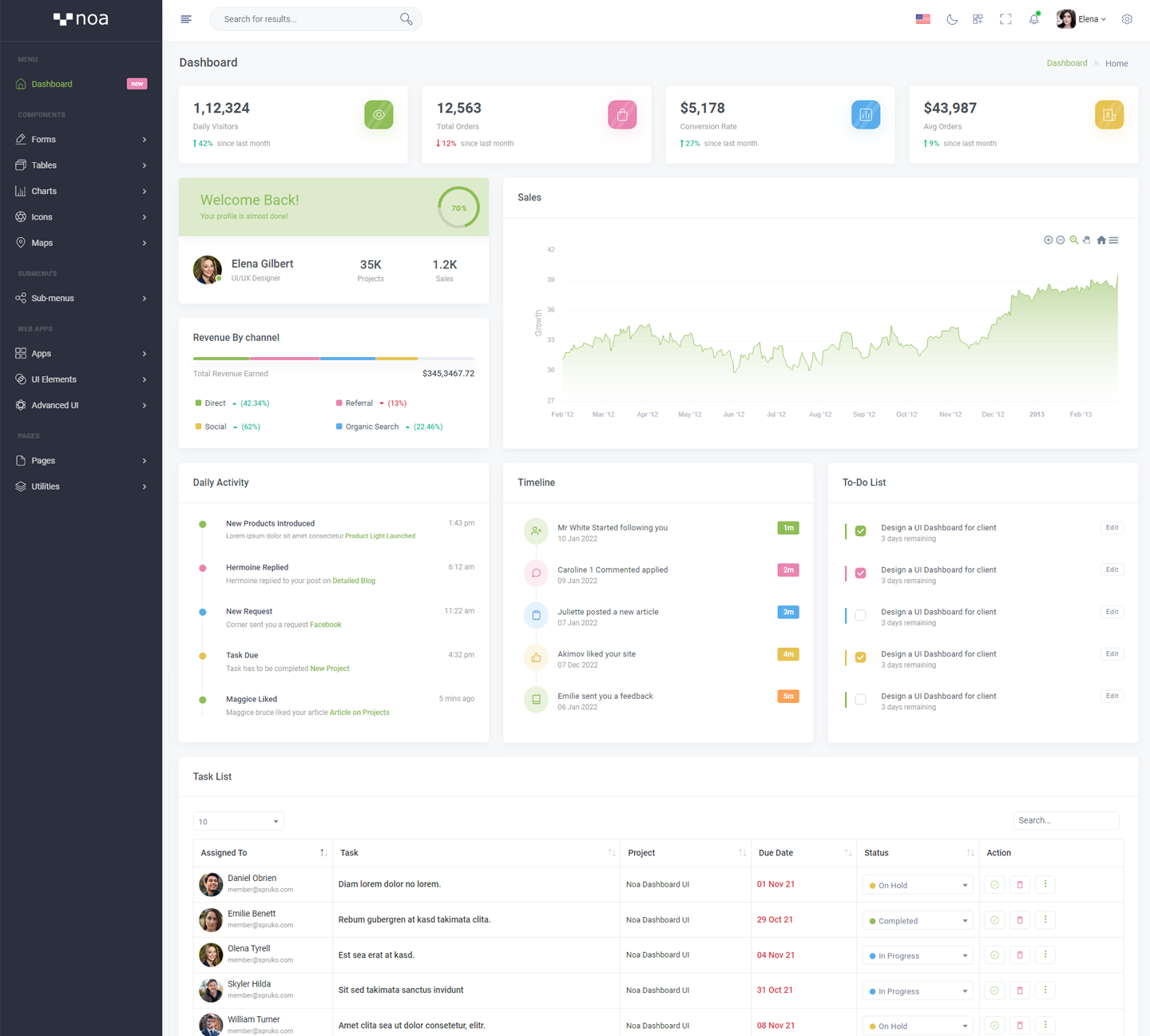Open UI Elements in the sidebar
This screenshot has height=1036, width=1150.
pos(81,379)
